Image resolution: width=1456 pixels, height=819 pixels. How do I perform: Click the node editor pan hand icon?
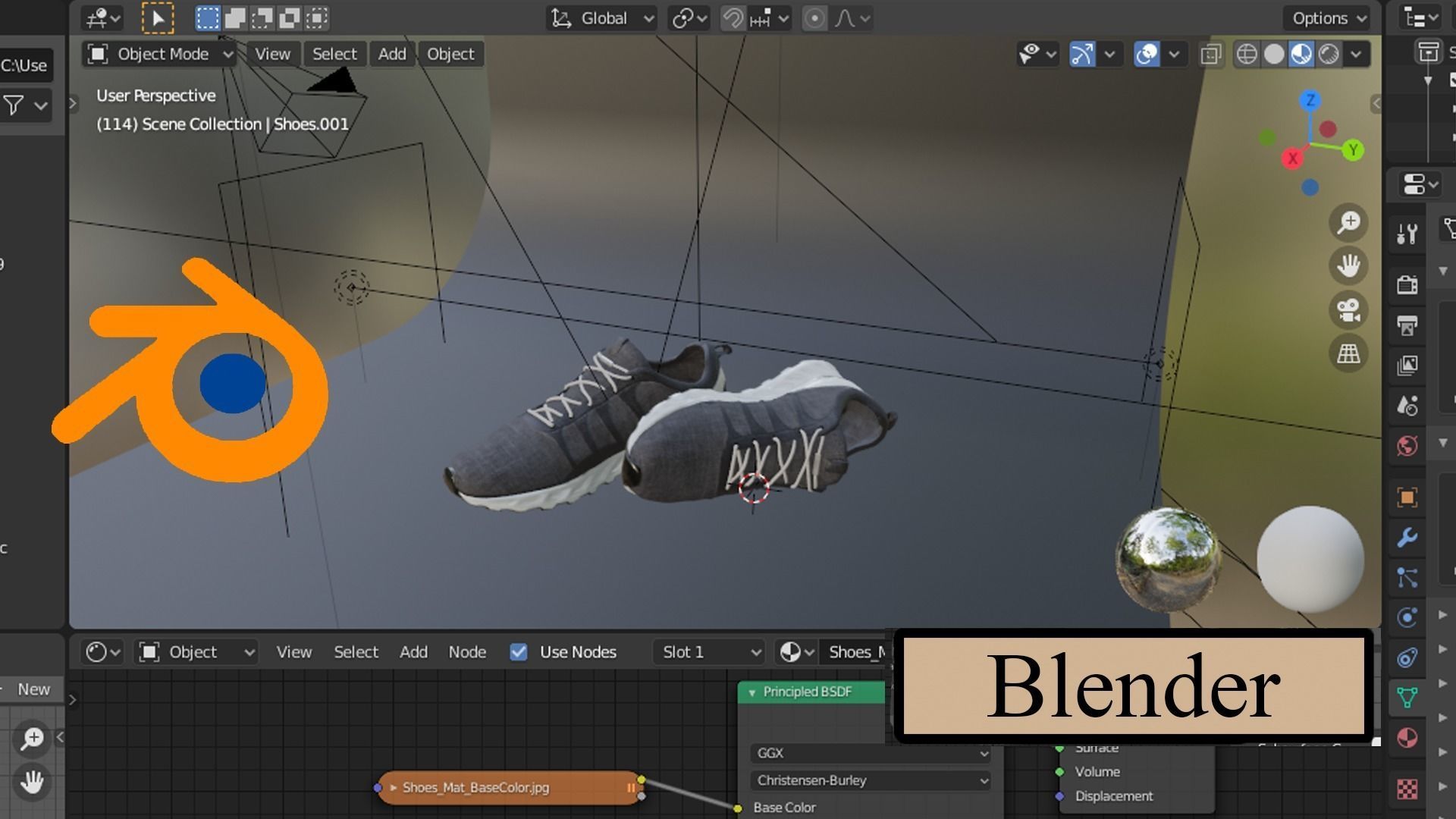(x=32, y=781)
